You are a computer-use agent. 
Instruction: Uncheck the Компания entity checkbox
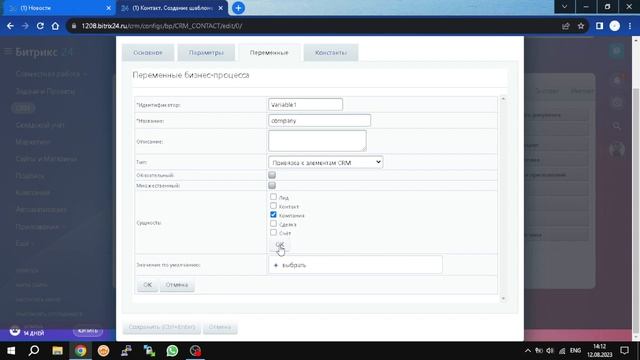(273, 215)
